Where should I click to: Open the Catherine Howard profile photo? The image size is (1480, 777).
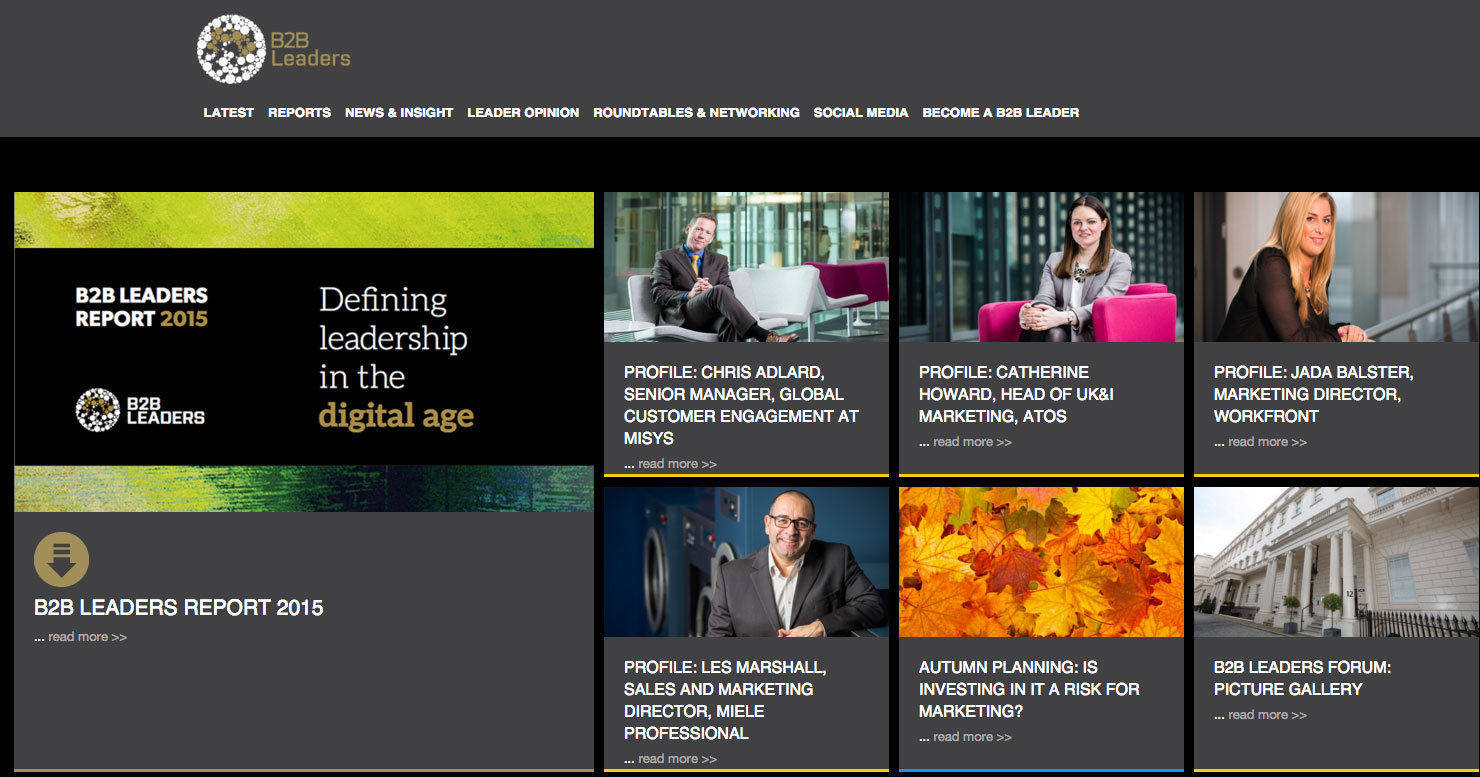(1041, 267)
